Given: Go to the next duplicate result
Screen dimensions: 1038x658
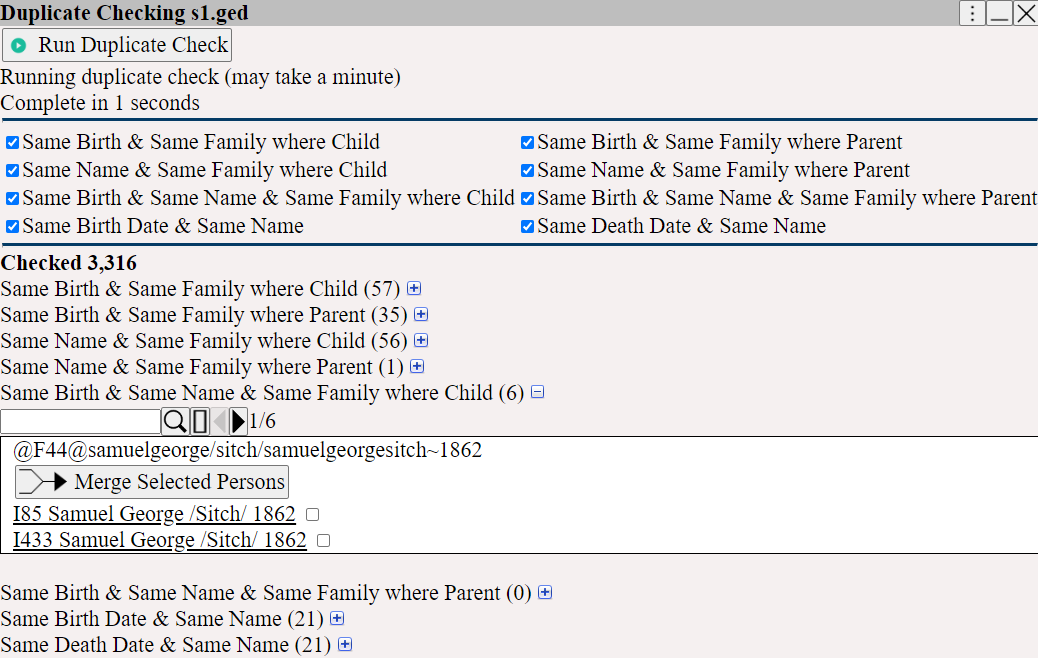Looking at the screenshot, I should pyautogui.click(x=238, y=421).
